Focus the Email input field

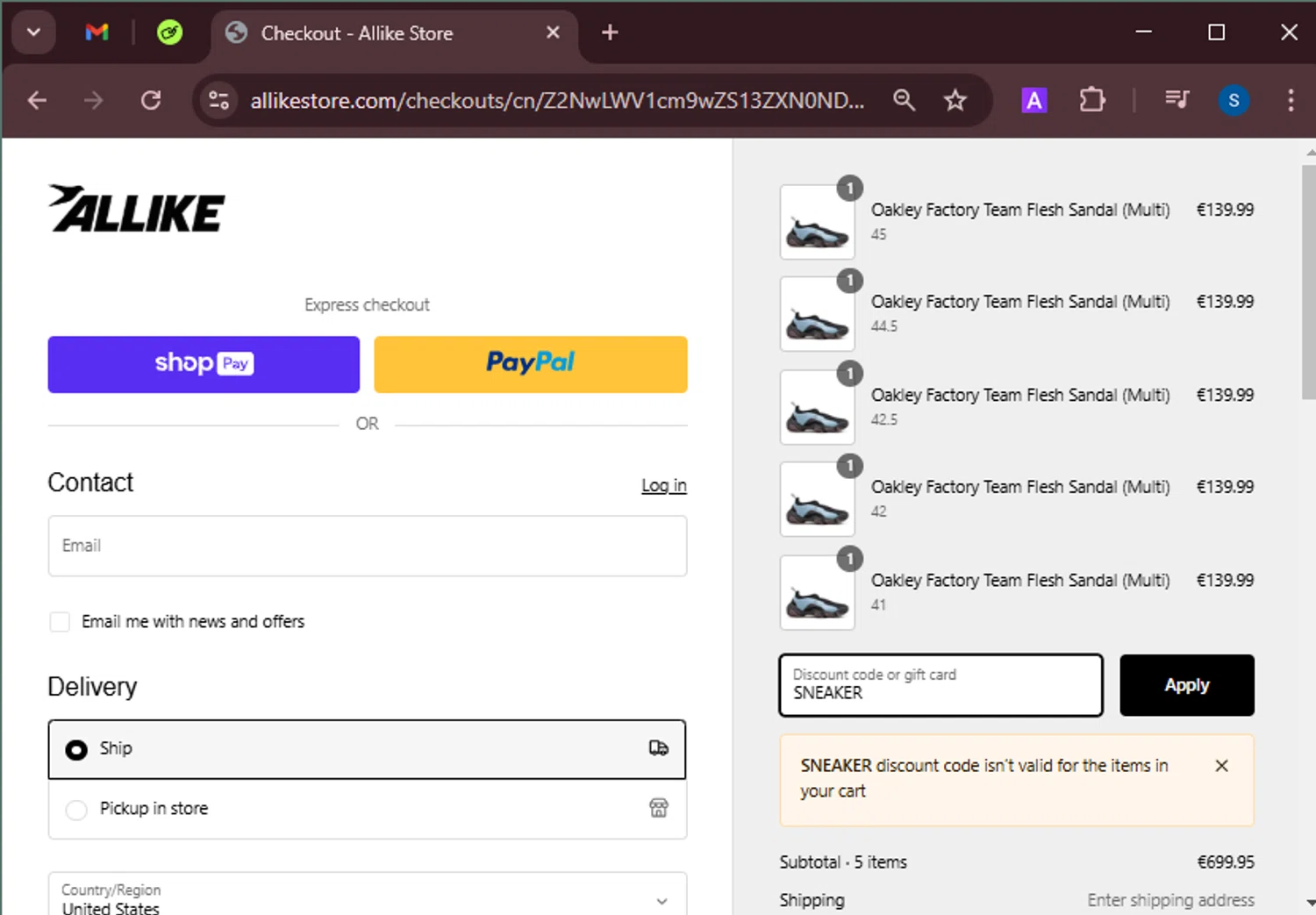click(x=368, y=546)
